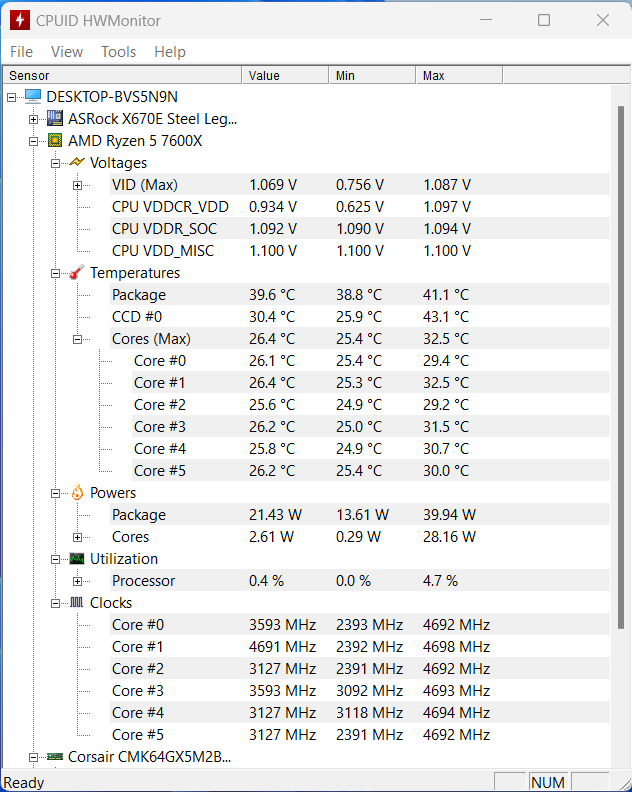Click the 4.7 % max processor utilization
The image size is (632, 792).
point(440,581)
